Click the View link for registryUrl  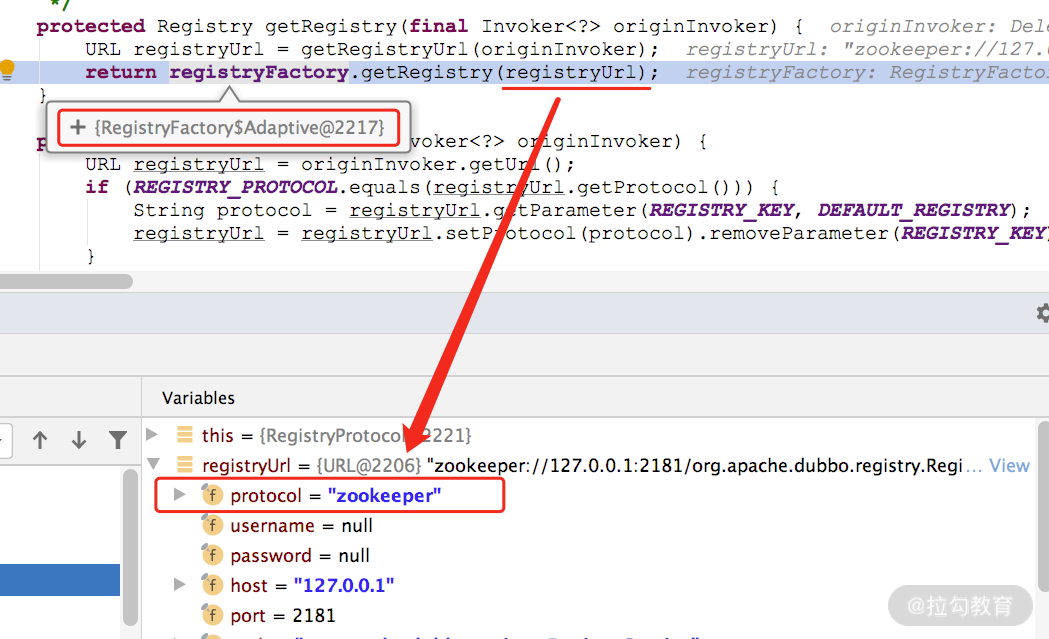coord(1009,465)
